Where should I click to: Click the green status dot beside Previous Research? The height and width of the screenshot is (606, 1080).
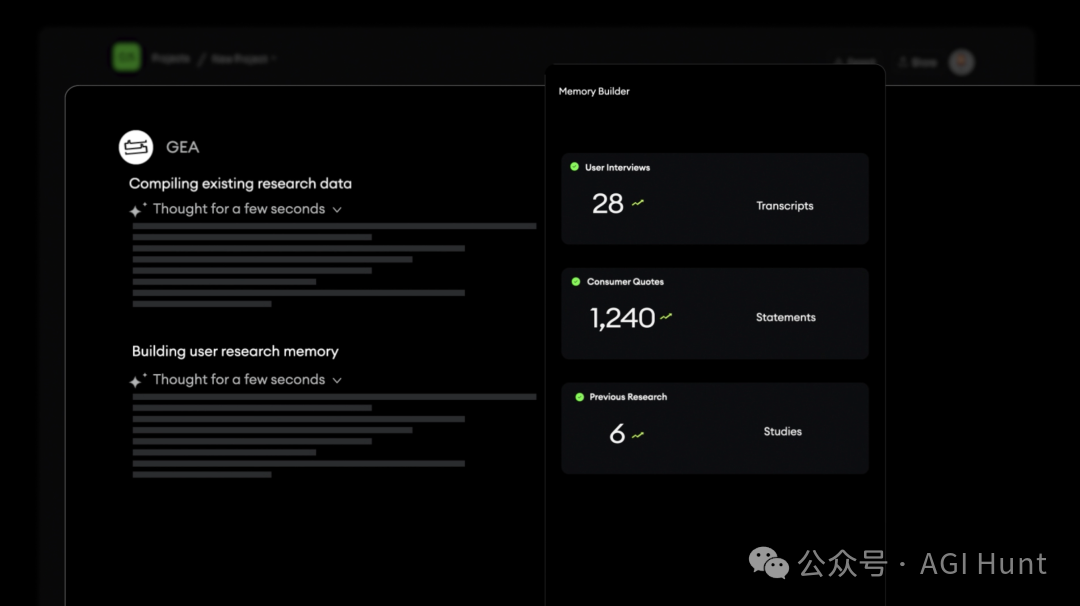[579, 397]
